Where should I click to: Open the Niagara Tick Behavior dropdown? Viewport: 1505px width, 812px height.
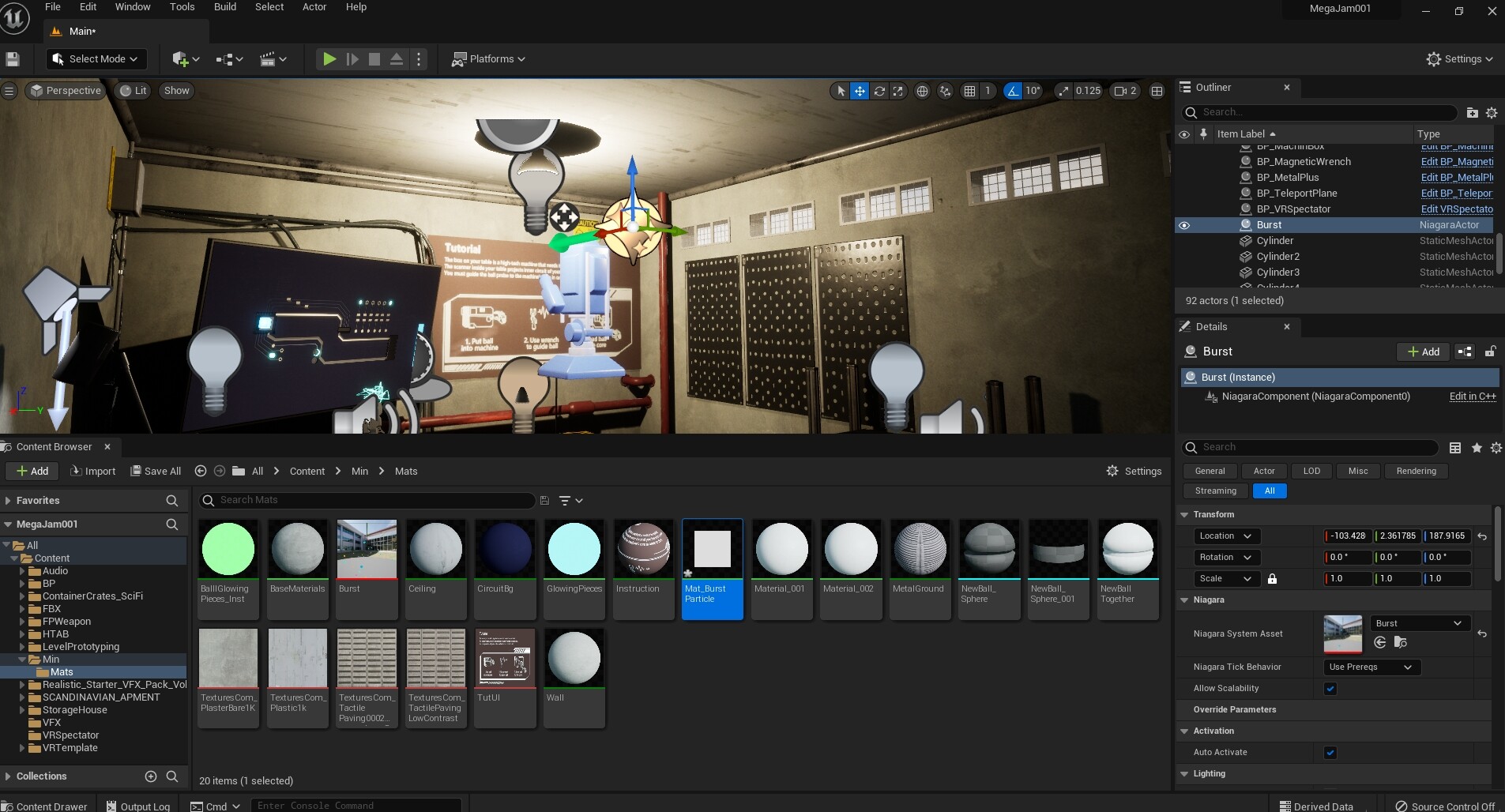tap(1371, 667)
